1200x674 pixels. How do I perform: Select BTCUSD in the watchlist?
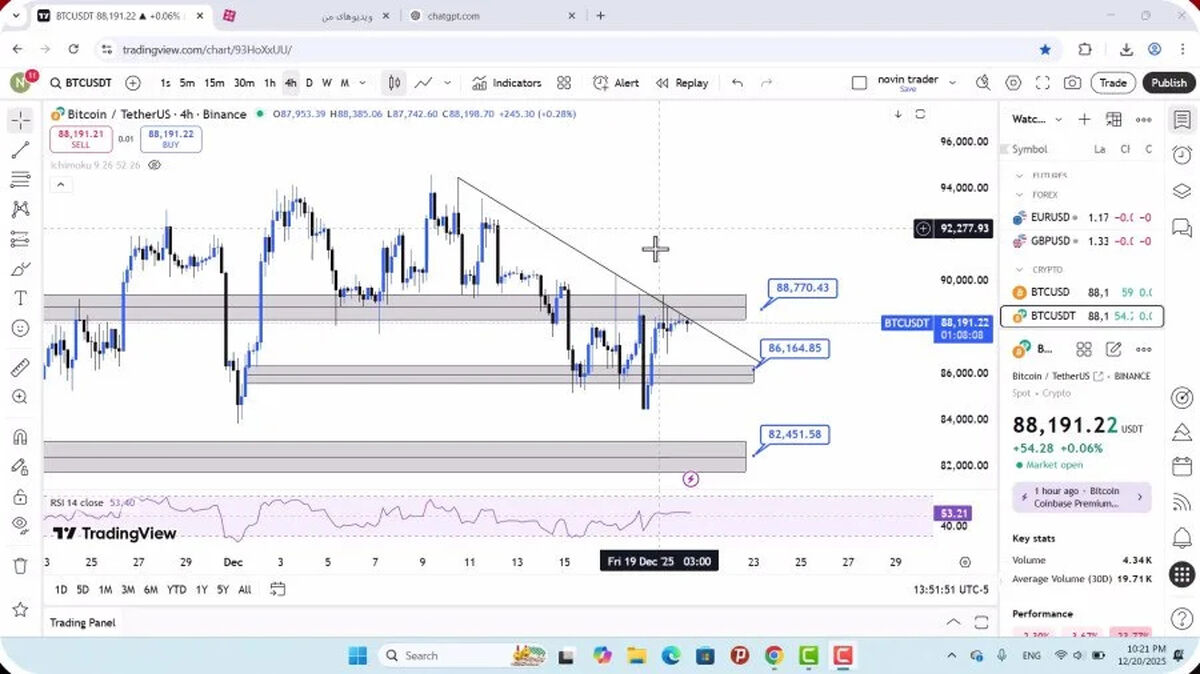(x=1081, y=292)
